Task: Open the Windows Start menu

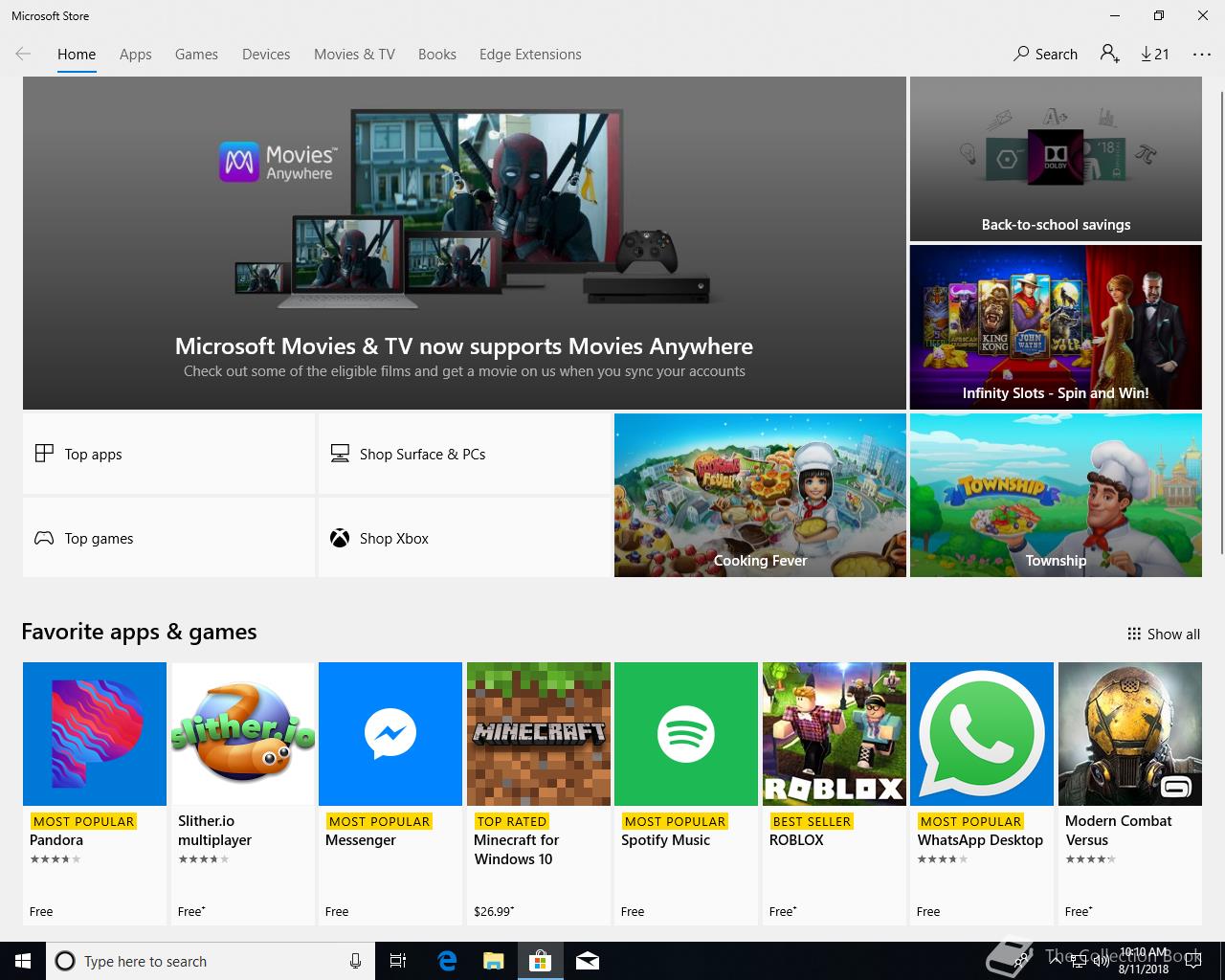Action: [23, 961]
